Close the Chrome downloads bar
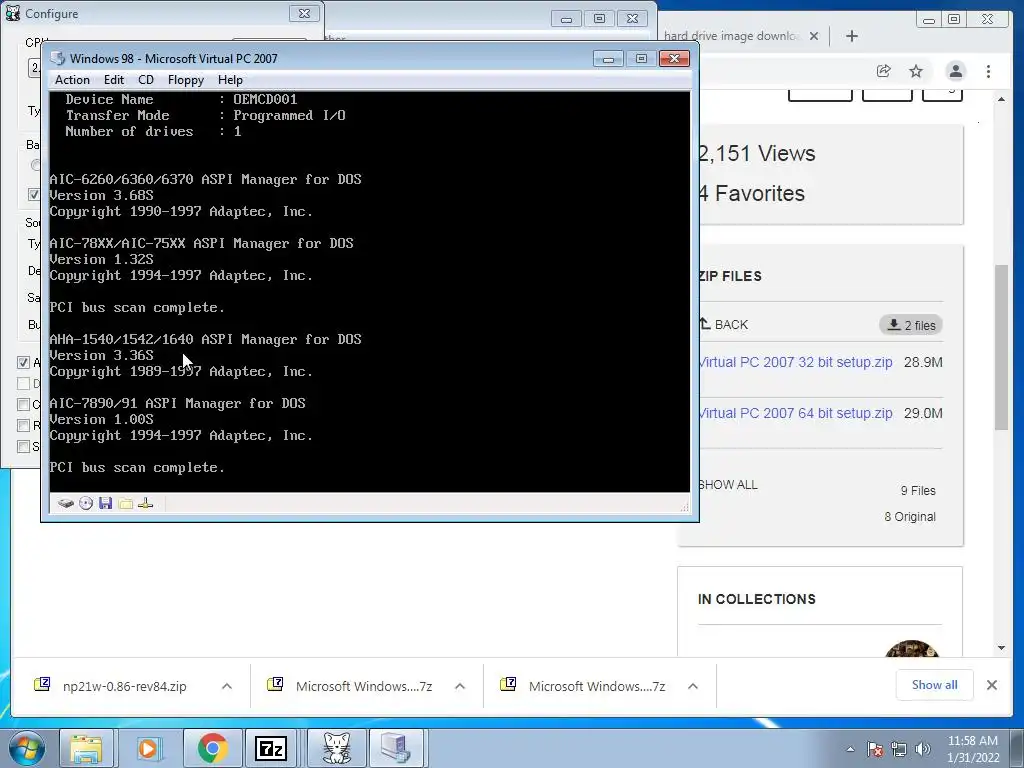 pos(991,685)
